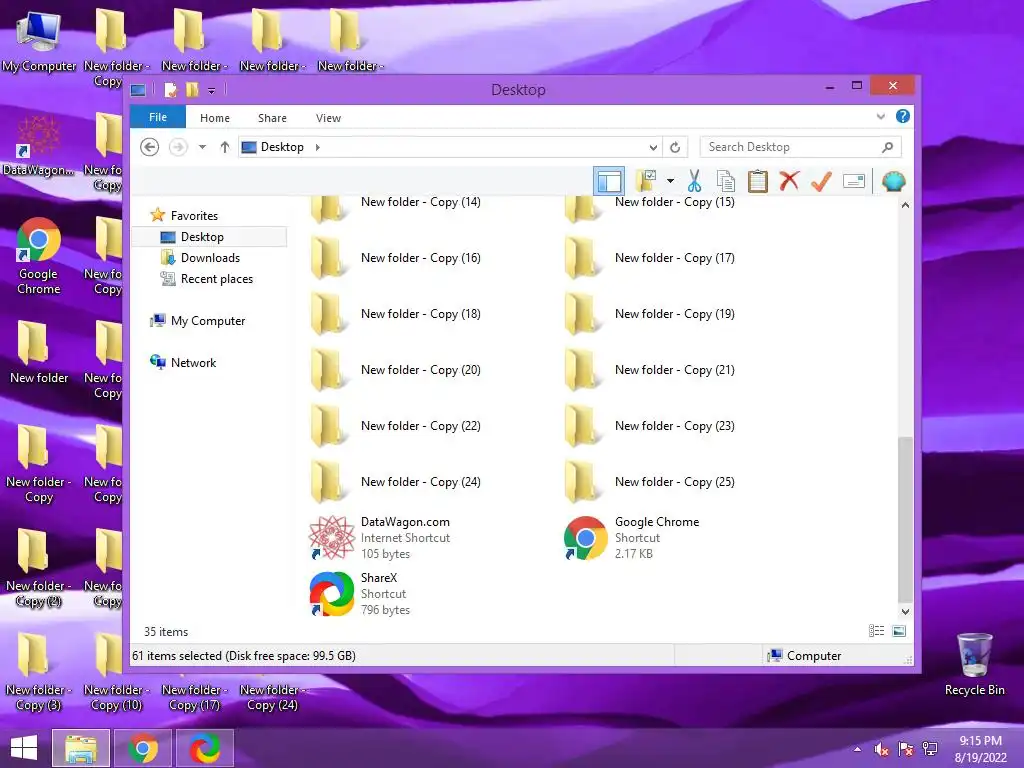The height and width of the screenshot is (768, 1024).
Task: Click Properties icon in quick access toolbar
Action: click(171, 89)
